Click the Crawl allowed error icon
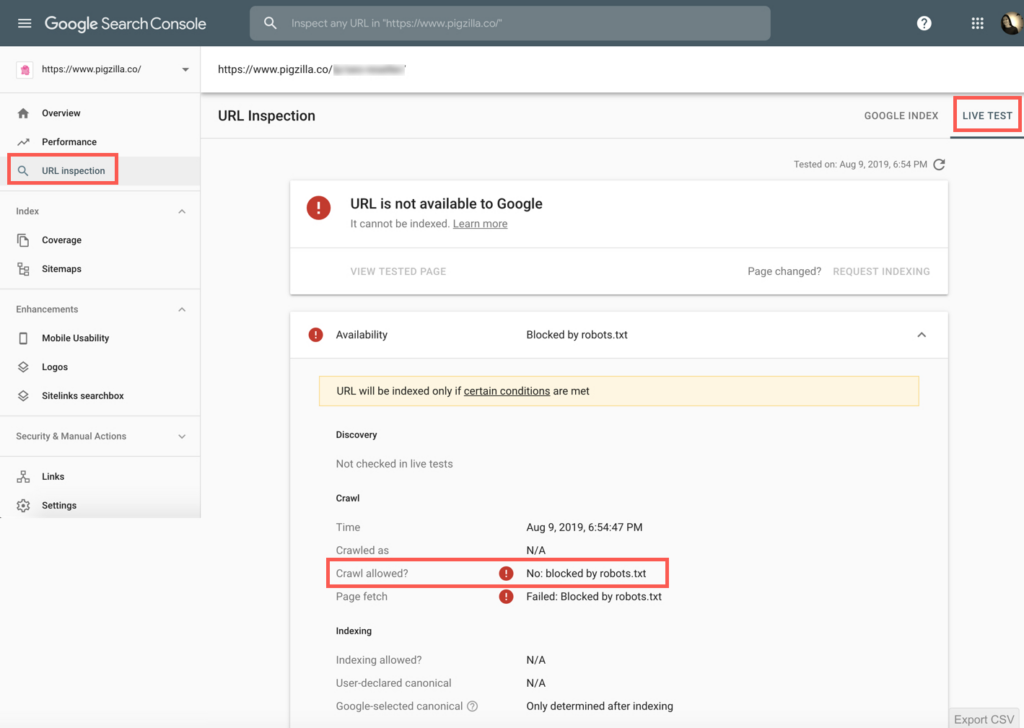The width and height of the screenshot is (1024, 728). [507, 574]
